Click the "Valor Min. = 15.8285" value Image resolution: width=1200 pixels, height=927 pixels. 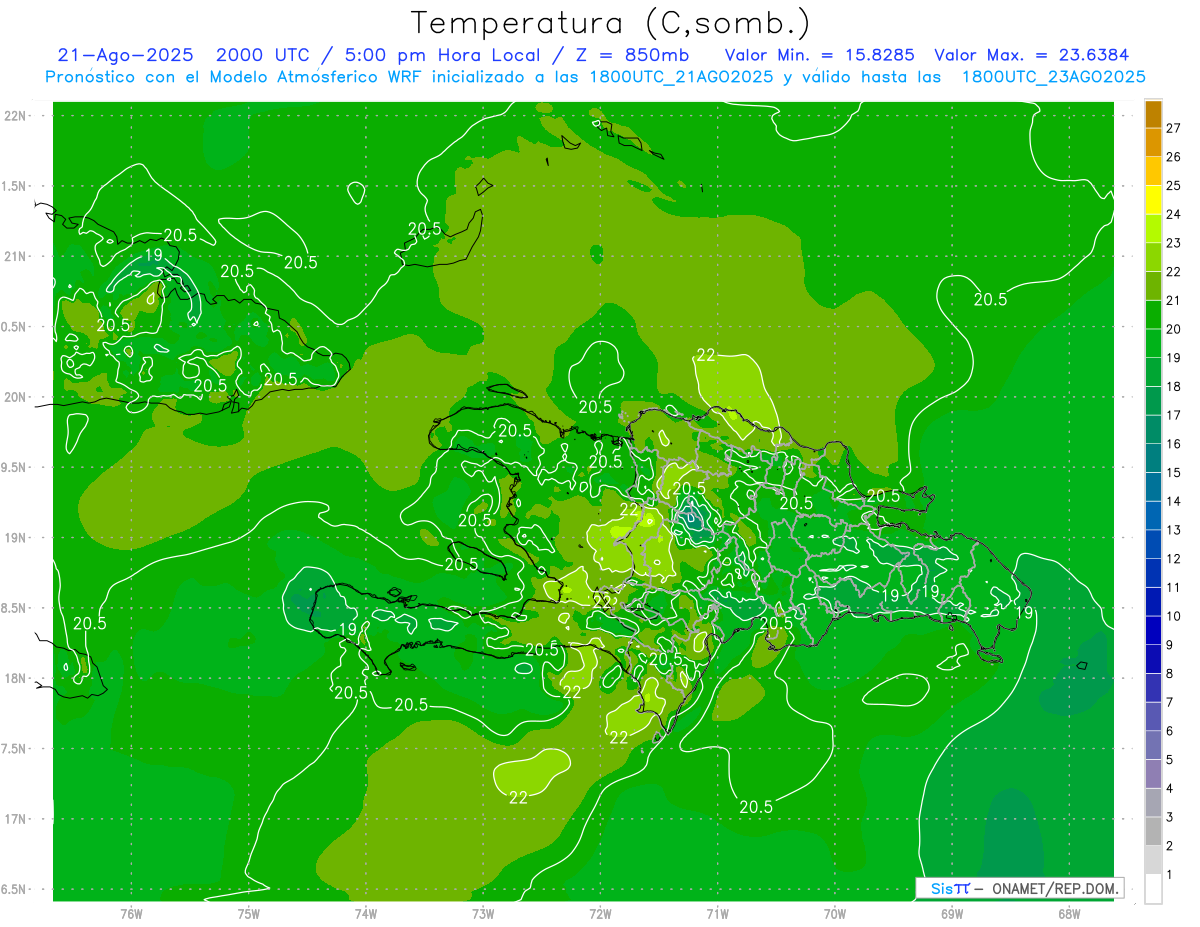coord(820,55)
